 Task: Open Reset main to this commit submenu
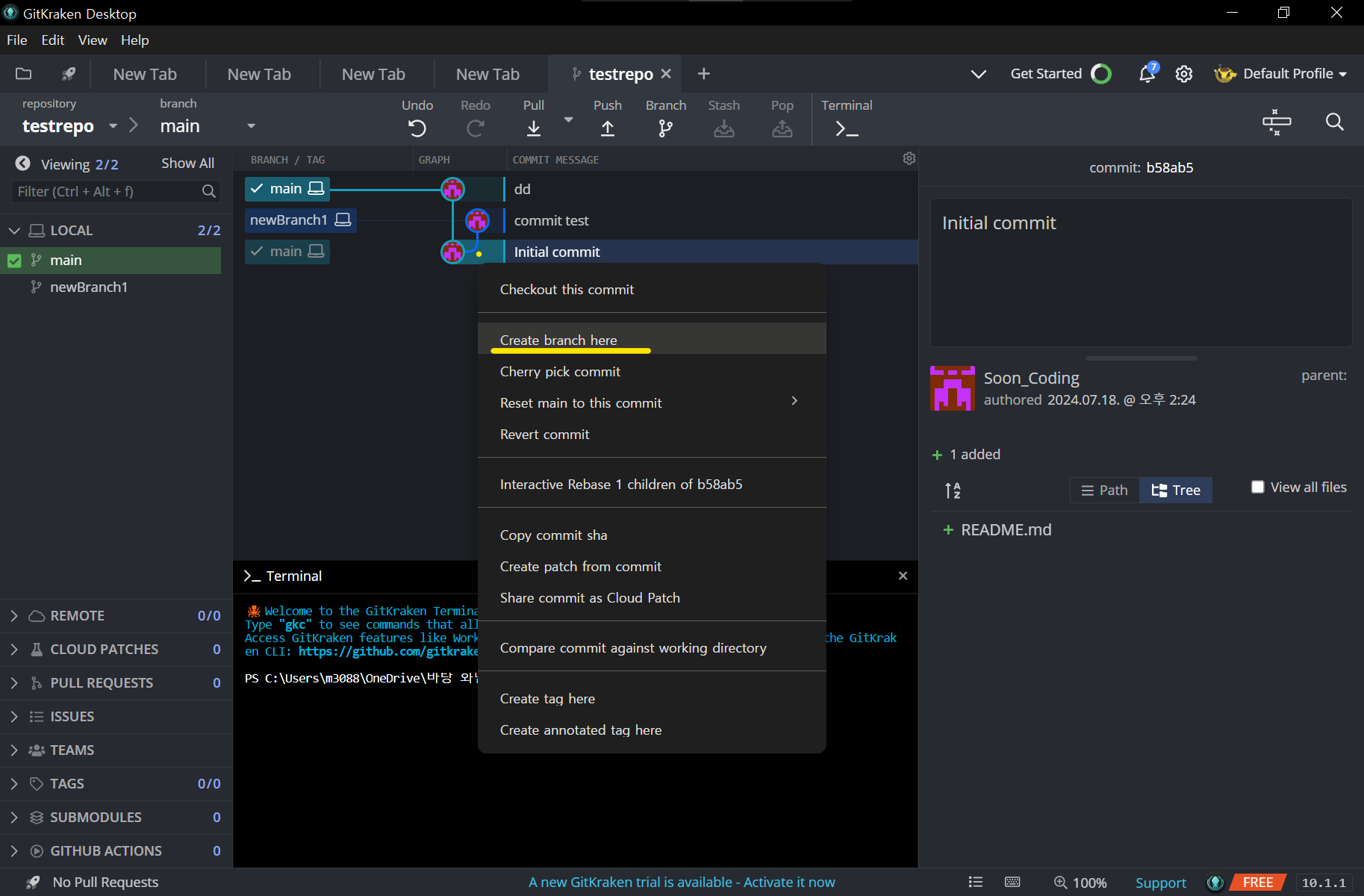pyautogui.click(x=652, y=403)
